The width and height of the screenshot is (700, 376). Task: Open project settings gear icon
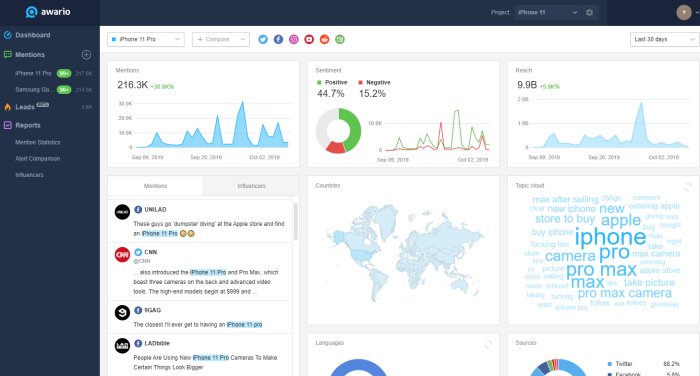(590, 13)
